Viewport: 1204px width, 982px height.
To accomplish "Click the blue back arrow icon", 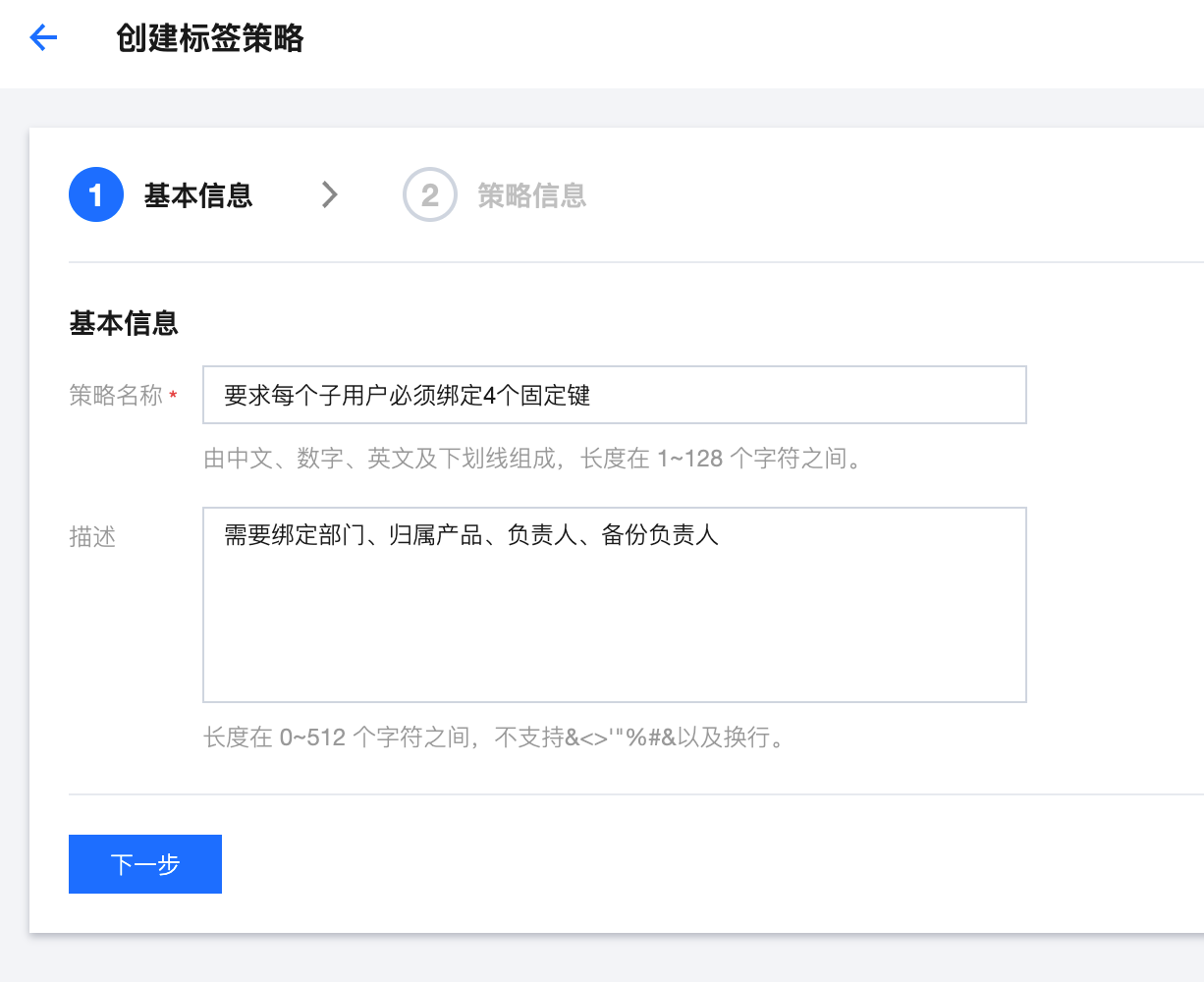I will [44, 38].
